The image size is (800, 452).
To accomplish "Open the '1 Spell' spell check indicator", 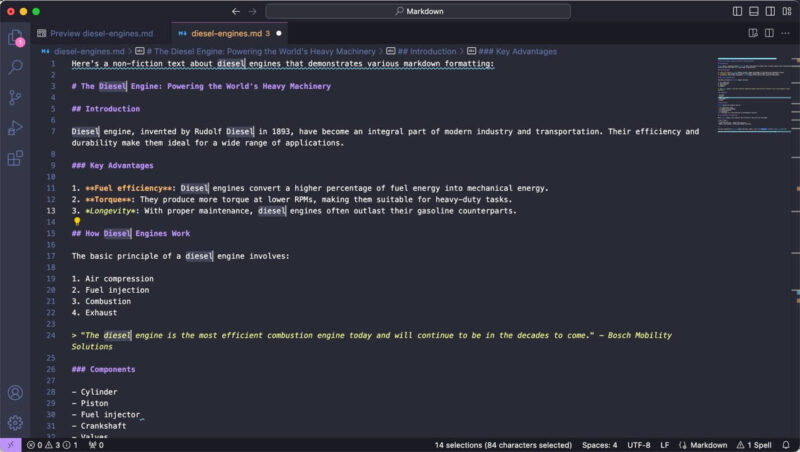I will pyautogui.click(x=754, y=445).
